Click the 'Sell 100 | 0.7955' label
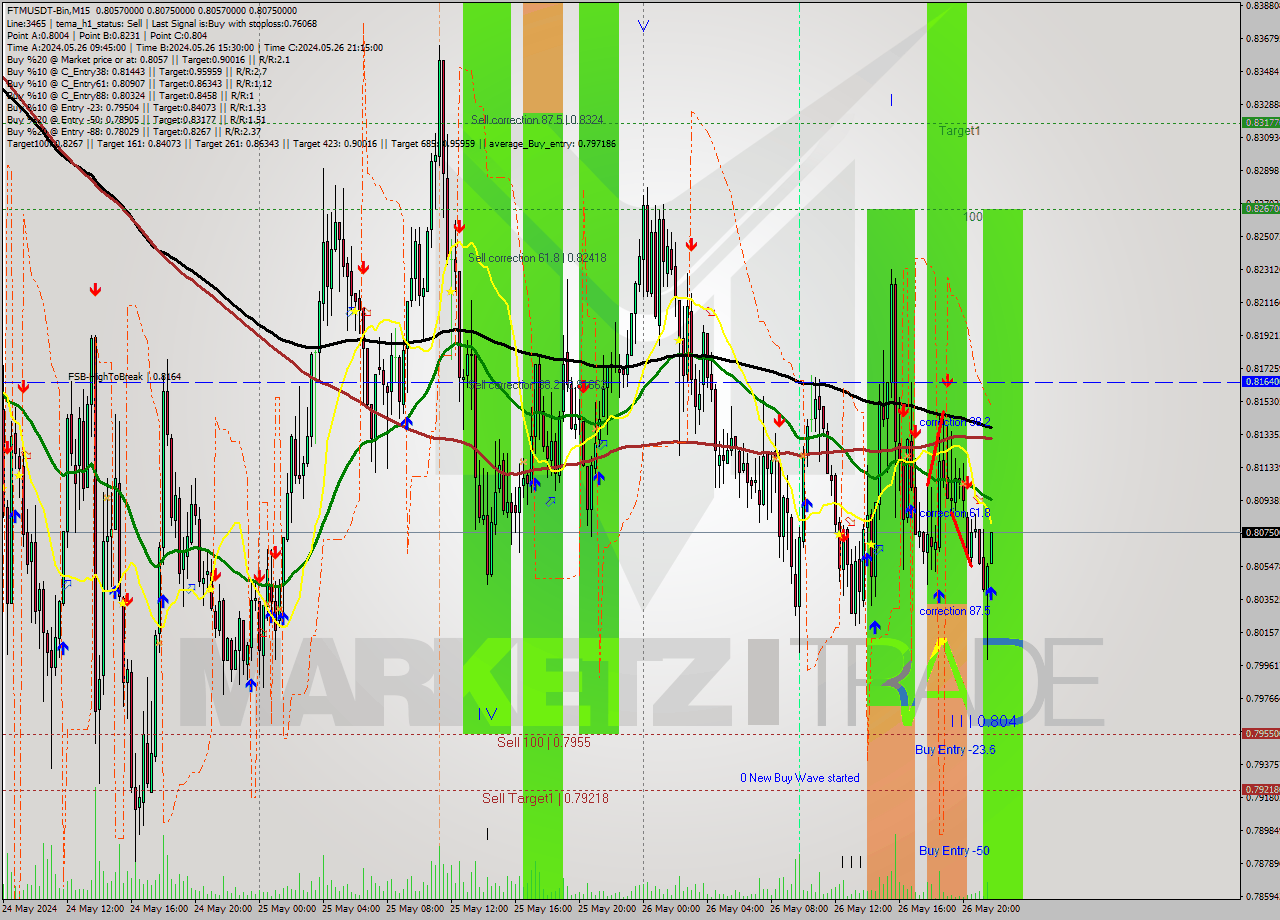The height and width of the screenshot is (920, 1280). (543, 743)
